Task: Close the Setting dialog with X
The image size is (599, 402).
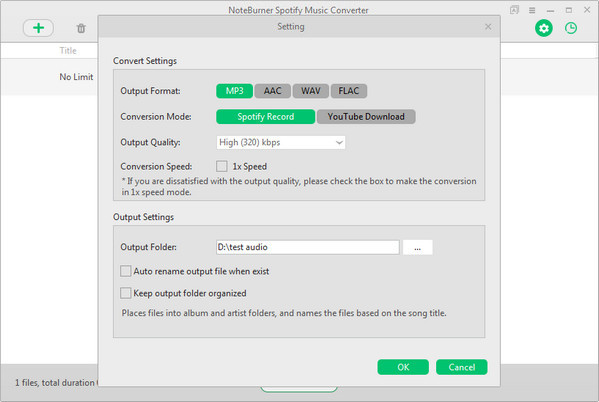Action: (488, 26)
